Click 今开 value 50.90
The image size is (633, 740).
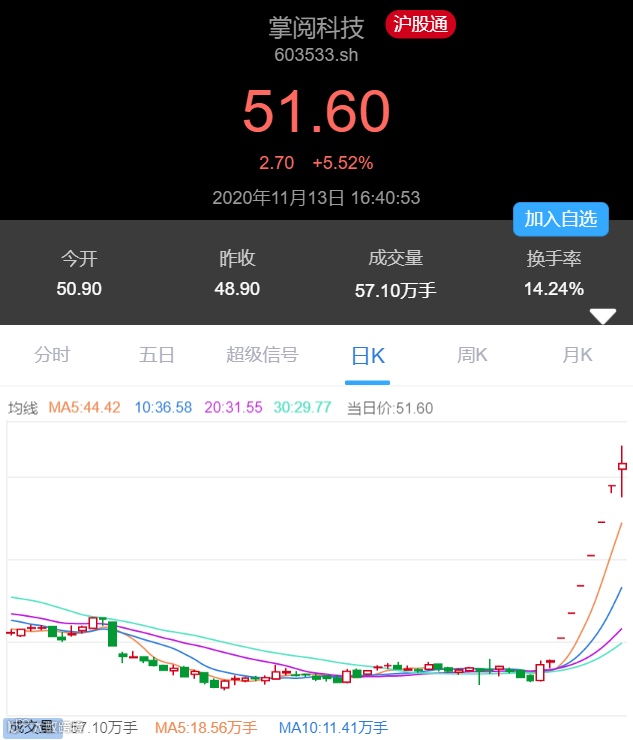pos(79,289)
